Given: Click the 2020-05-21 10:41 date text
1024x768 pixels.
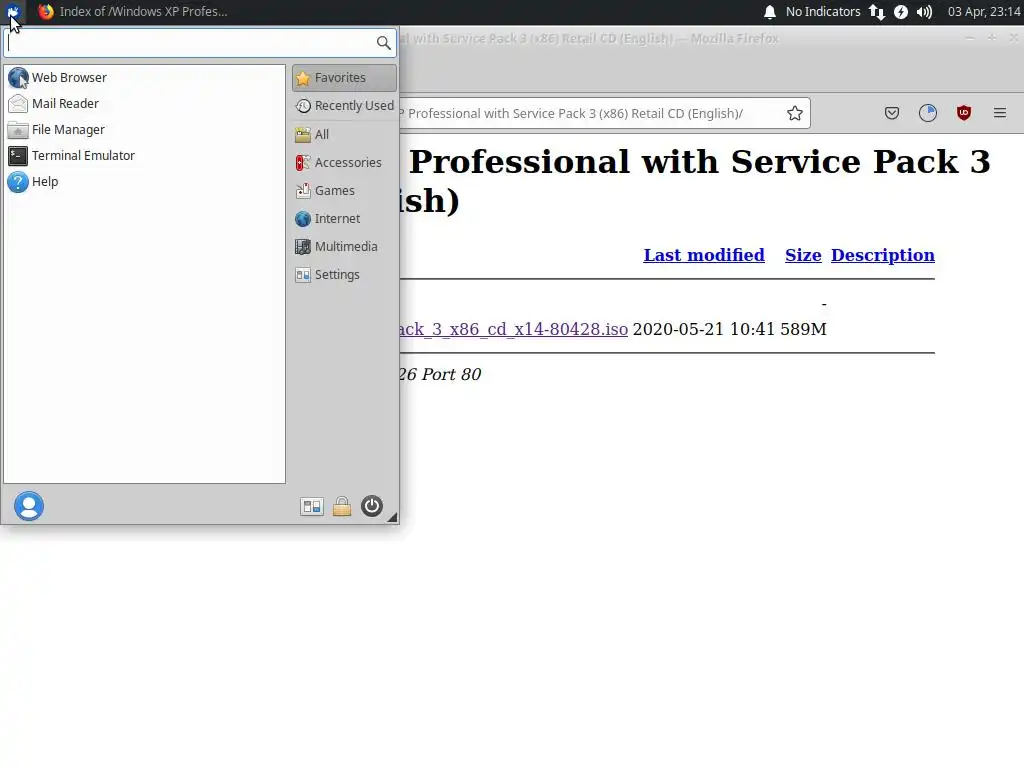Looking at the screenshot, I should pos(704,329).
